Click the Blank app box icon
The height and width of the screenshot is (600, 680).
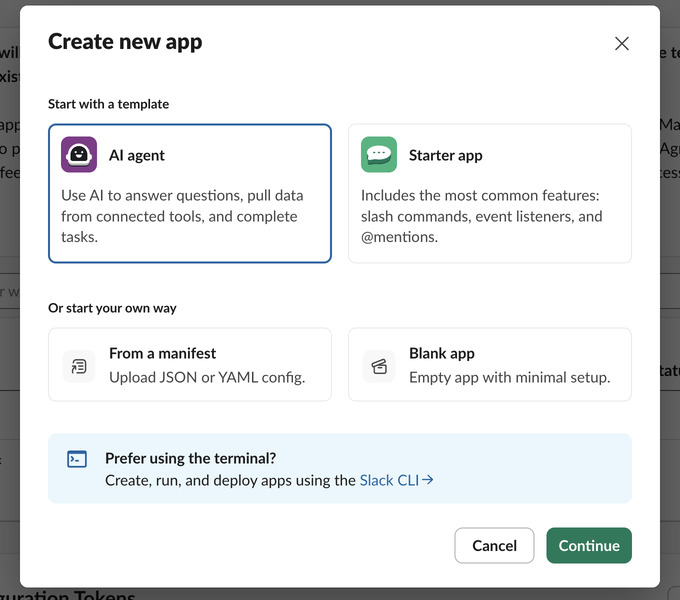(379, 366)
